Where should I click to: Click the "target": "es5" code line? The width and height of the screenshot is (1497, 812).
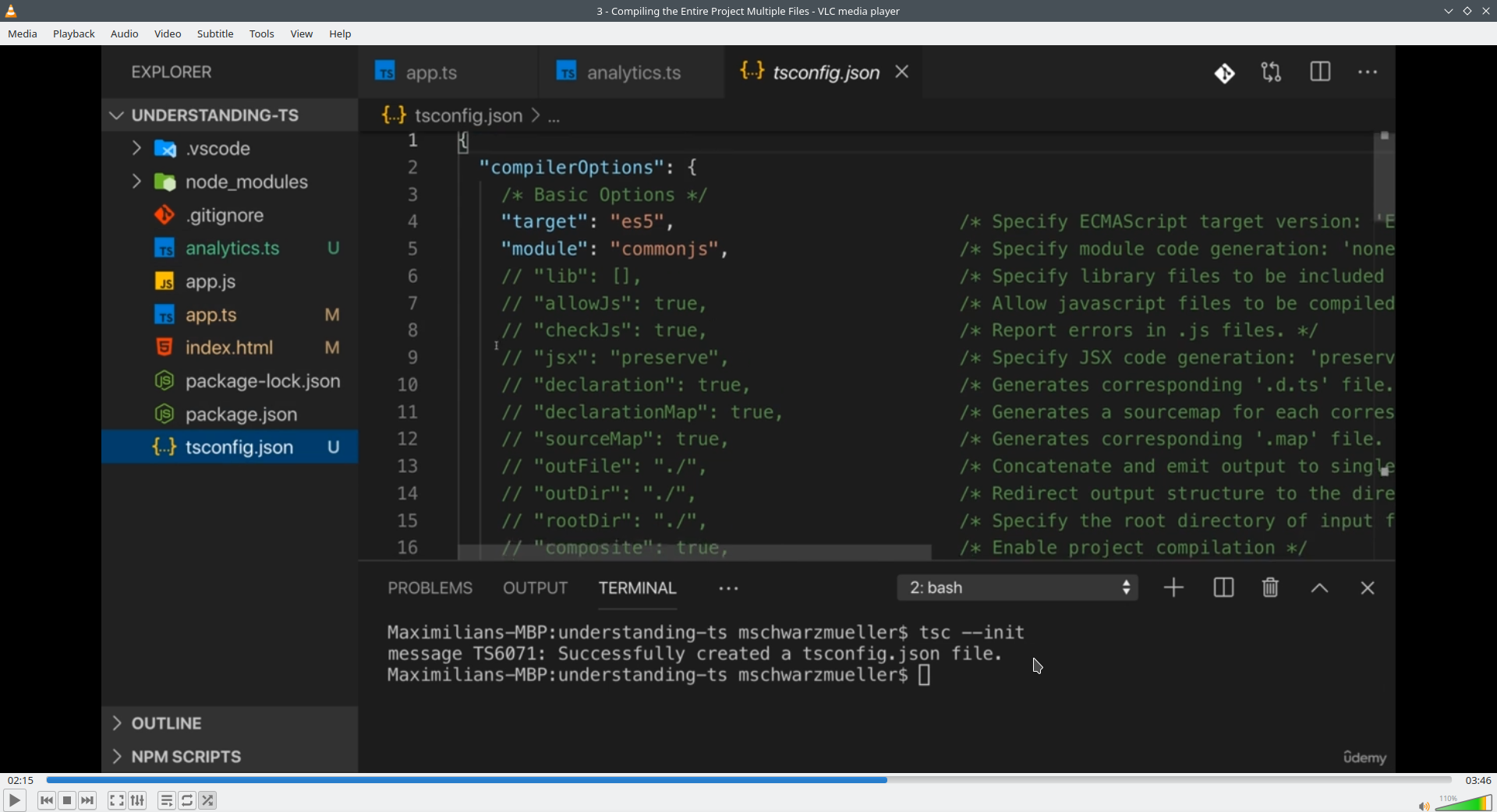[x=588, y=222]
